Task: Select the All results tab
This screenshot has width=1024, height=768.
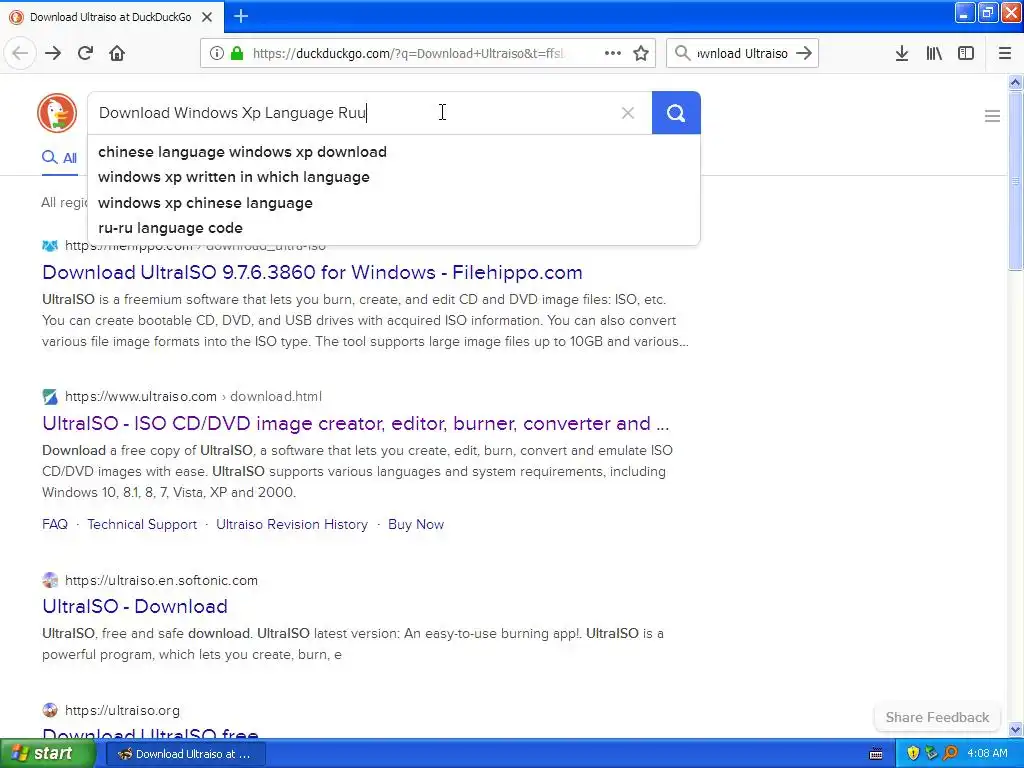Action: pyautogui.click(x=59, y=157)
